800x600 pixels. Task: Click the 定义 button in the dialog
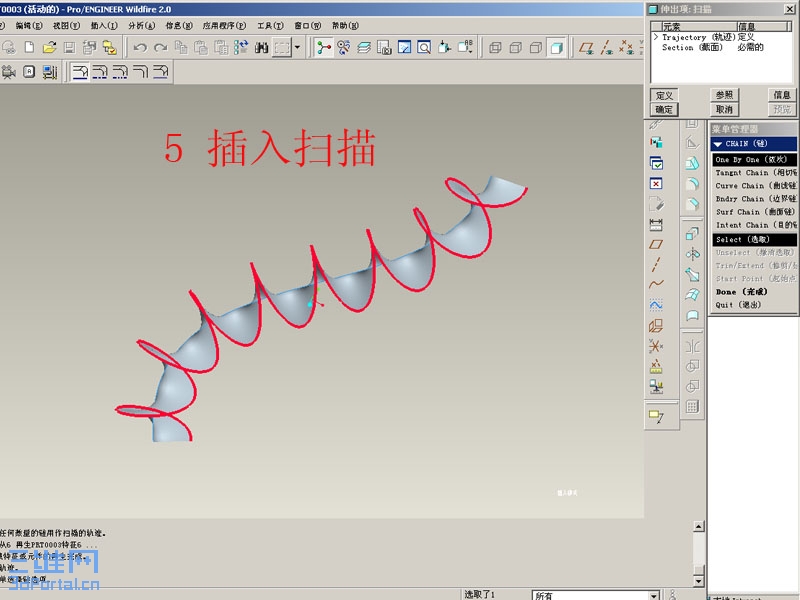point(664,95)
